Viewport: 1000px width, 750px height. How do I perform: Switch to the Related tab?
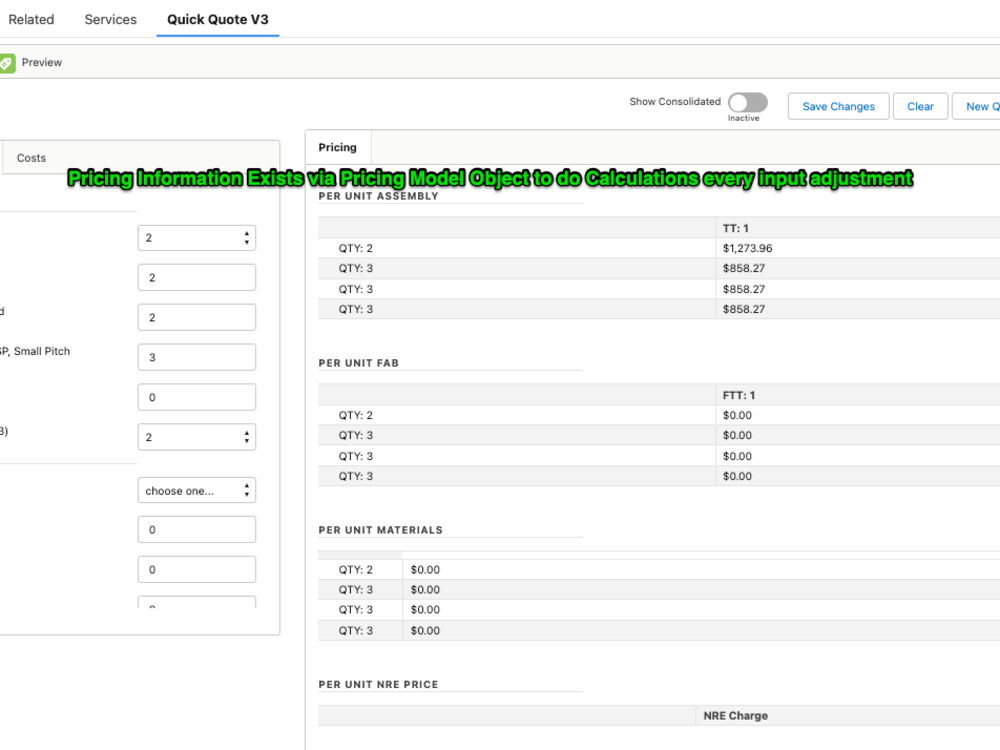(31, 19)
